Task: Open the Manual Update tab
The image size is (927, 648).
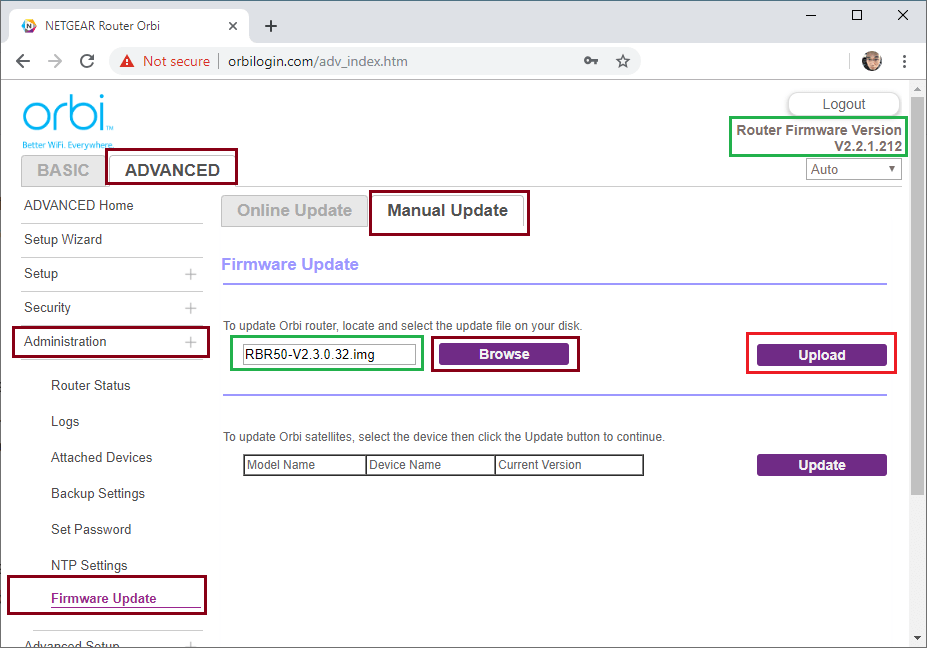Action: tap(448, 210)
